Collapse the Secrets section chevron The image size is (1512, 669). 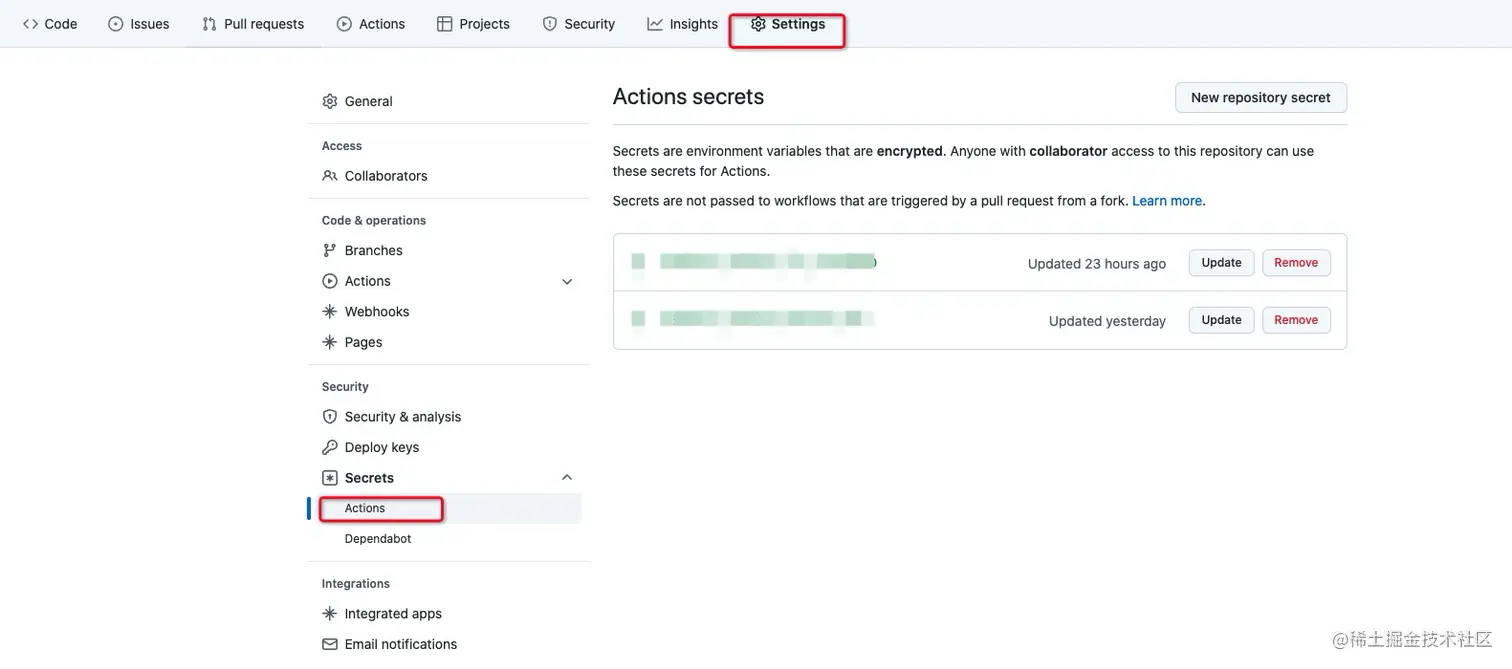(567, 478)
